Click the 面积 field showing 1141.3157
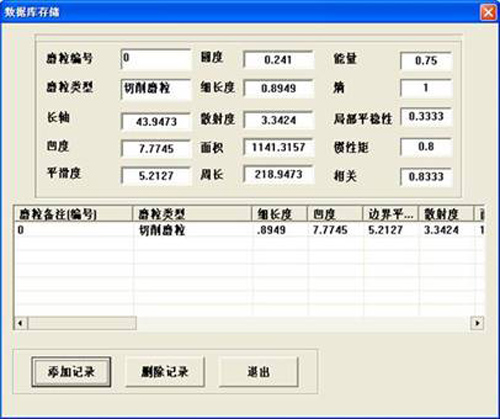This screenshot has width=500, height=419. pos(279,147)
